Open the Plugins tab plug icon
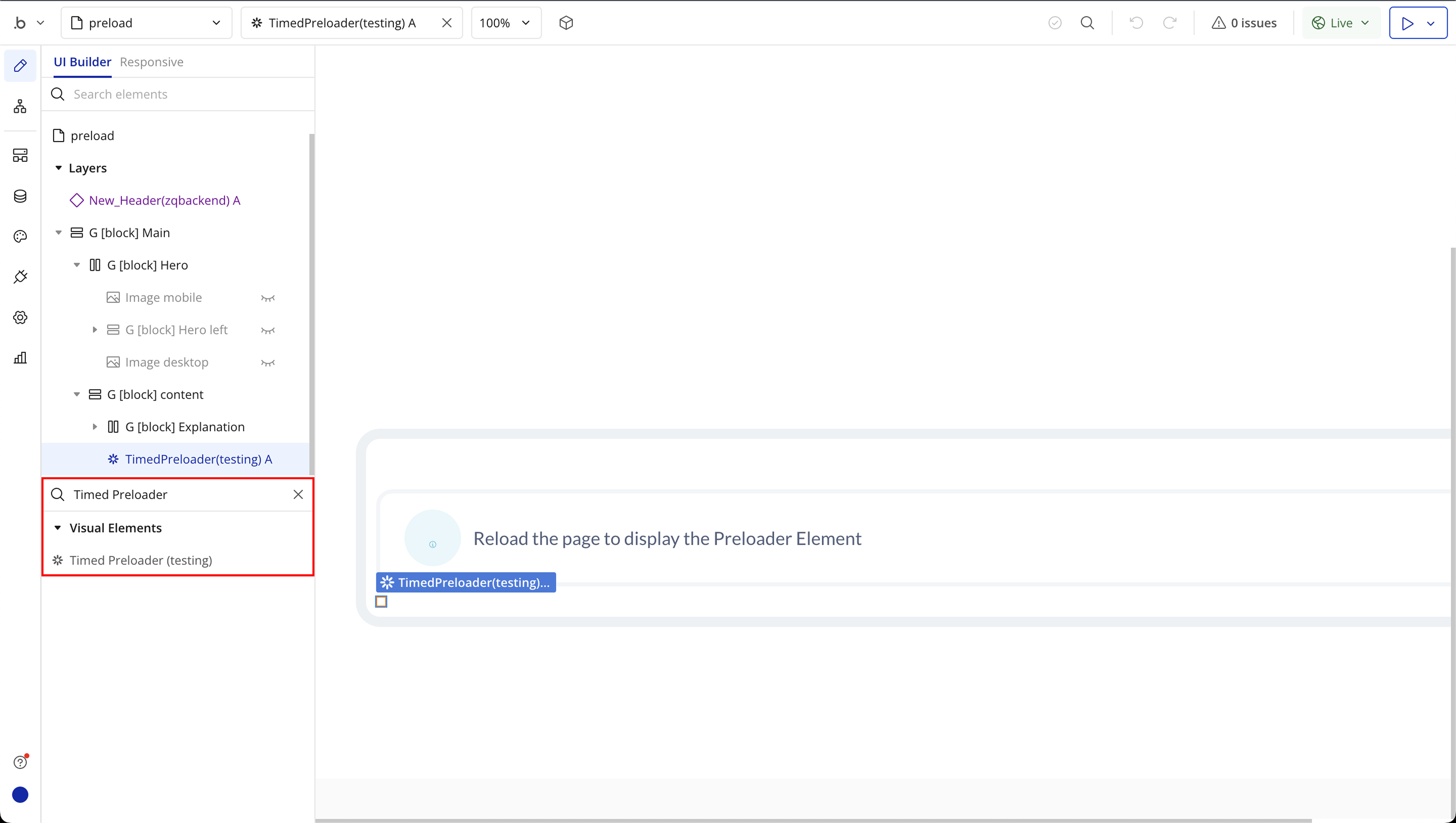 point(20,276)
